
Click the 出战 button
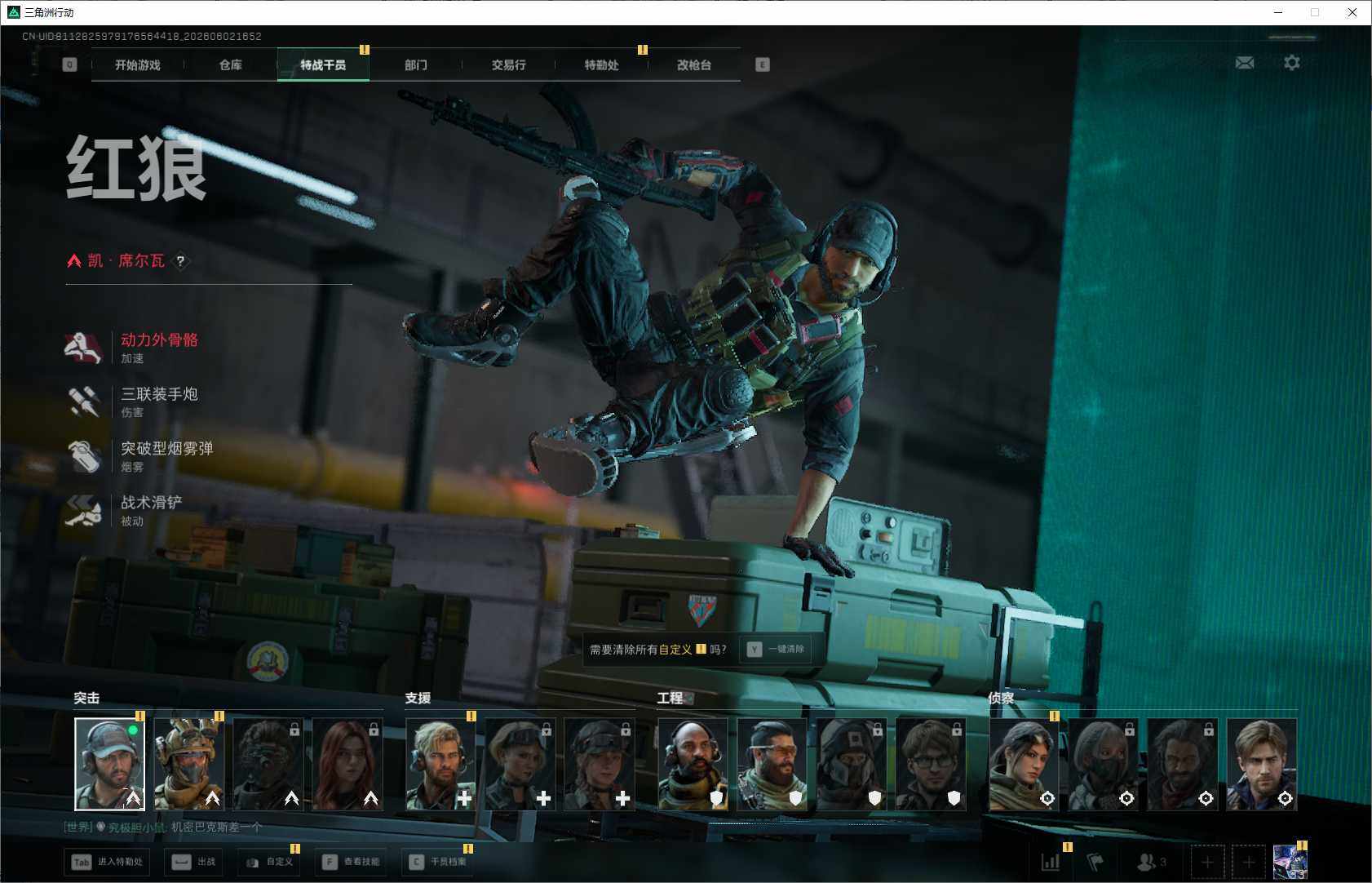[x=194, y=862]
